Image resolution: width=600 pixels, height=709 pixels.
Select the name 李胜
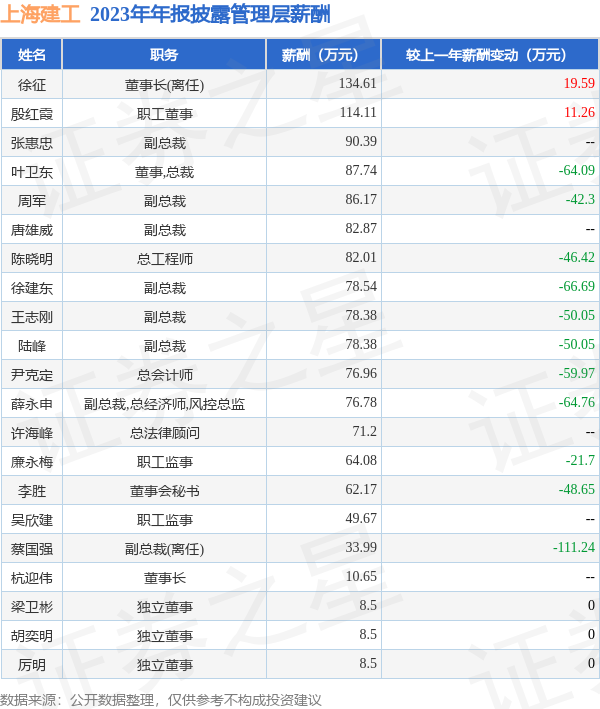[x=32, y=491]
